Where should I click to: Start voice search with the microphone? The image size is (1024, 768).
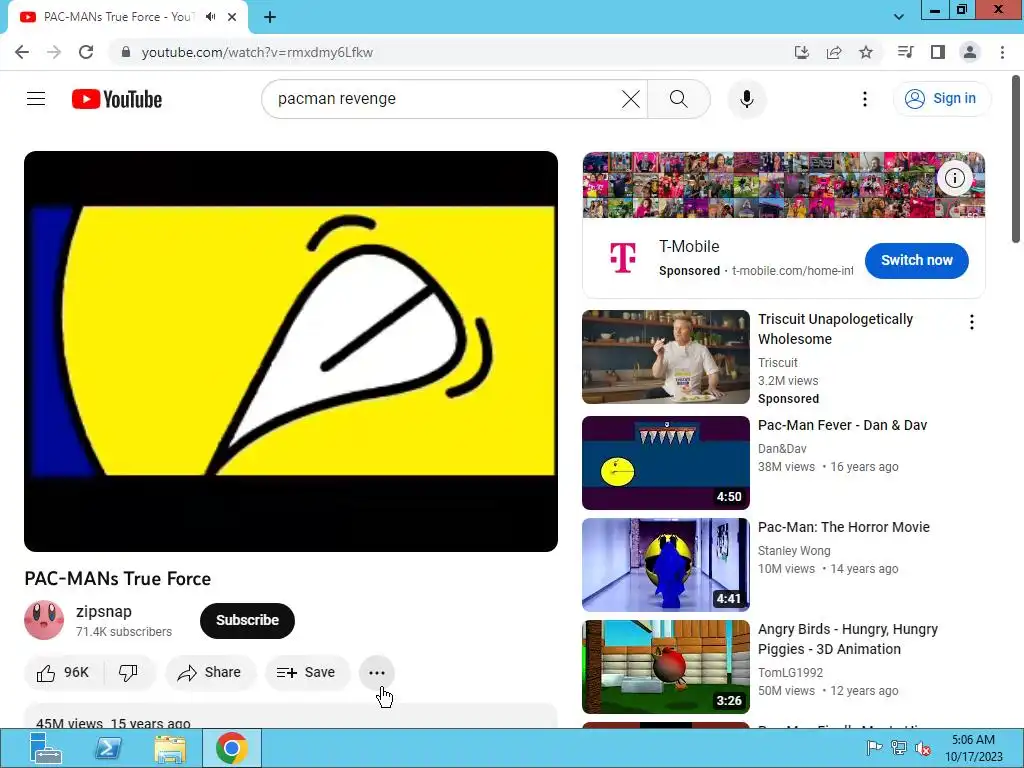click(x=746, y=99)
